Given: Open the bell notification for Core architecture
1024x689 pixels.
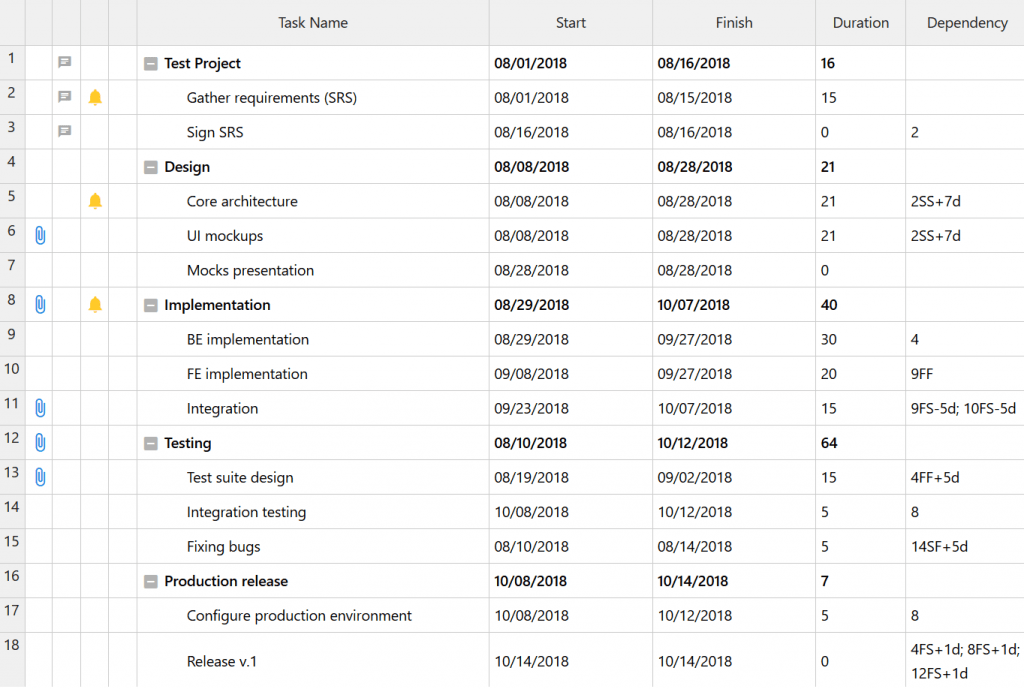Looking at the screenshot, I should (x=95, y=201).
